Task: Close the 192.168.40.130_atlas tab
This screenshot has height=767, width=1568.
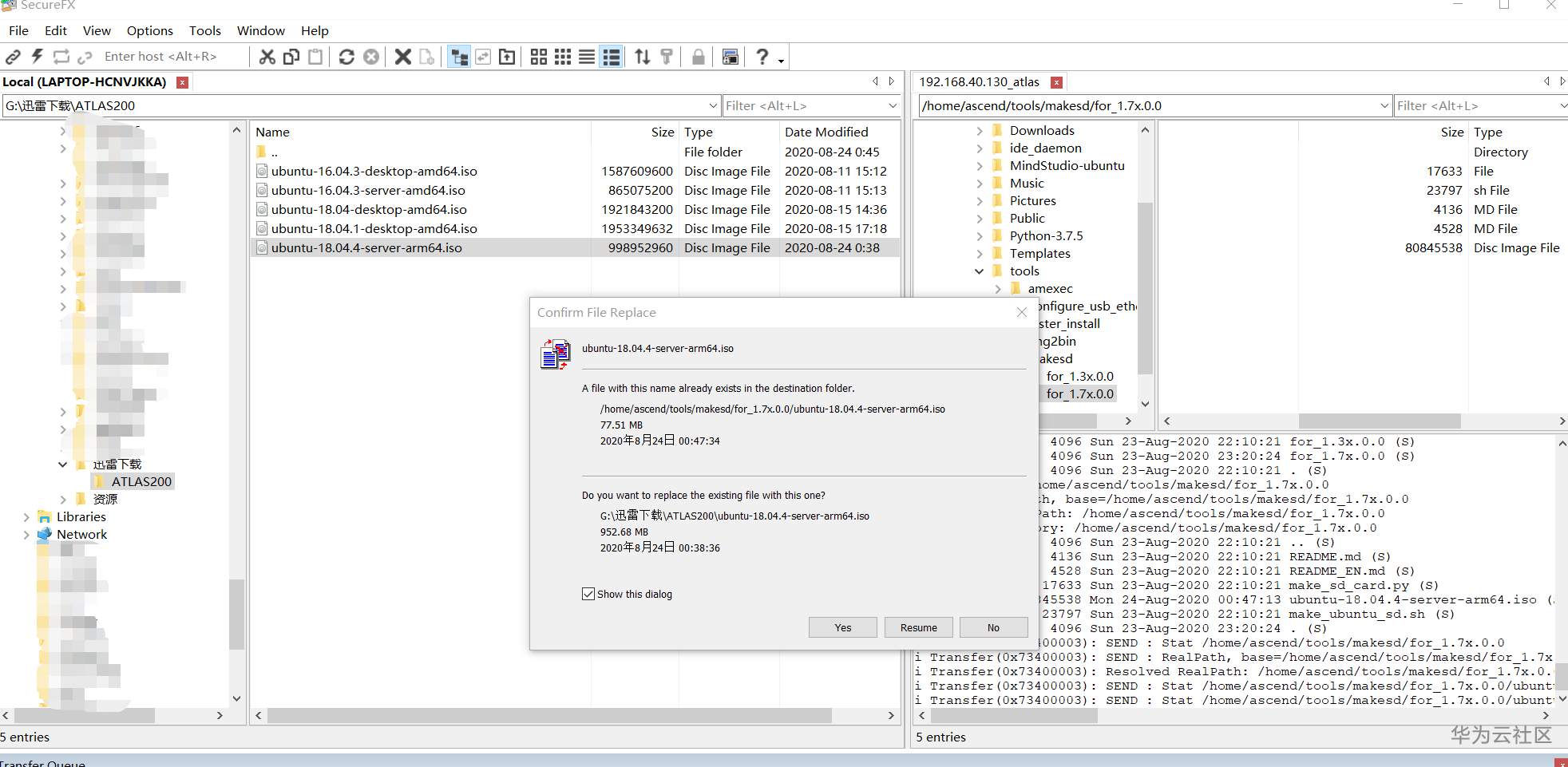Action: (1057, 82)
